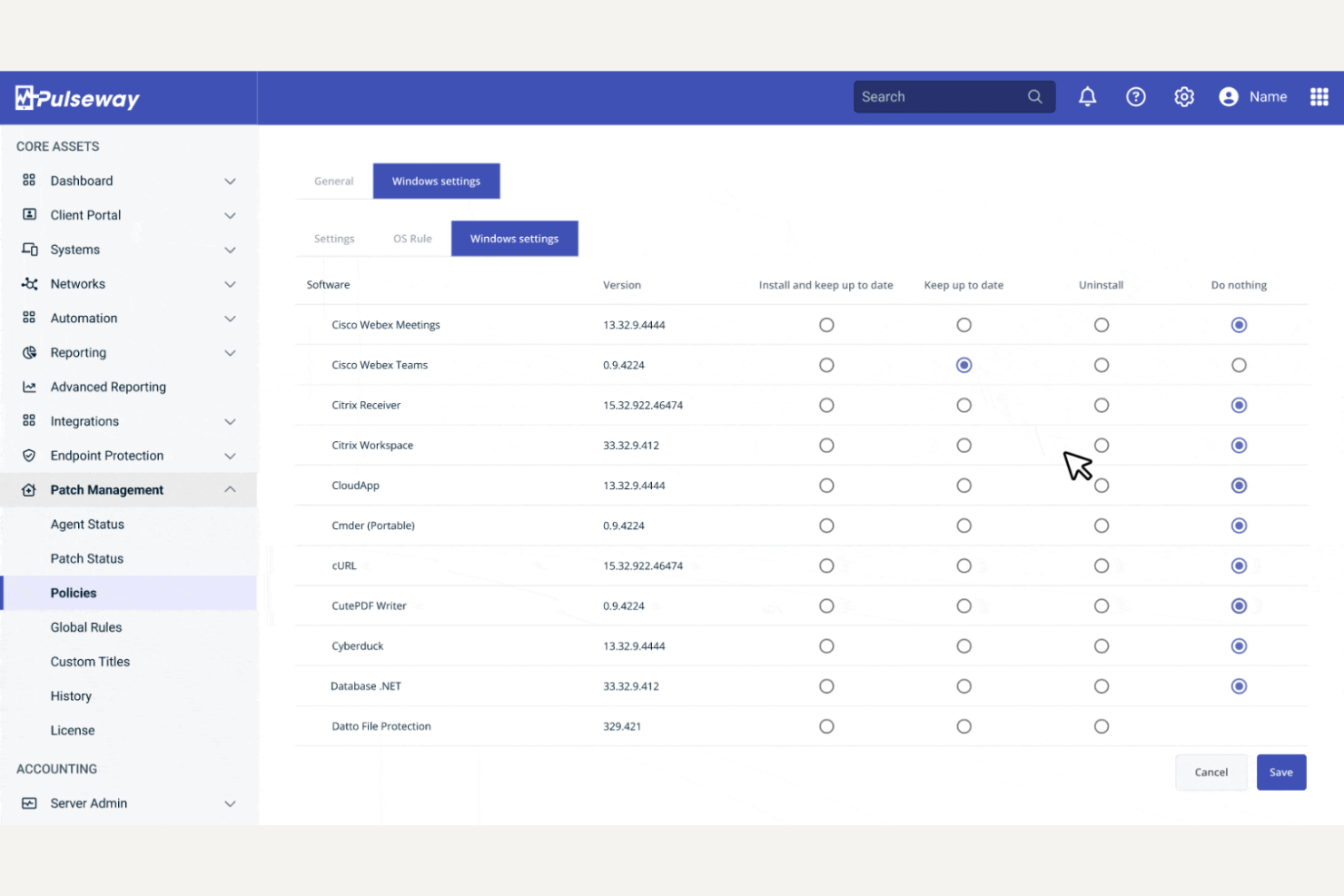Open the Endpoint Protection section icon
1344x896 pixels.
[x=28, y=455]
